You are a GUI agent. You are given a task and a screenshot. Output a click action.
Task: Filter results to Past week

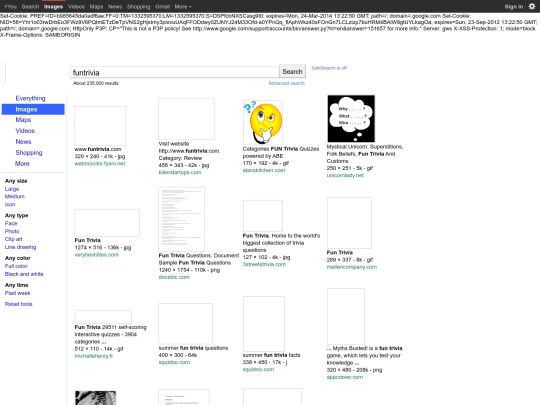(x=17, y=293)
